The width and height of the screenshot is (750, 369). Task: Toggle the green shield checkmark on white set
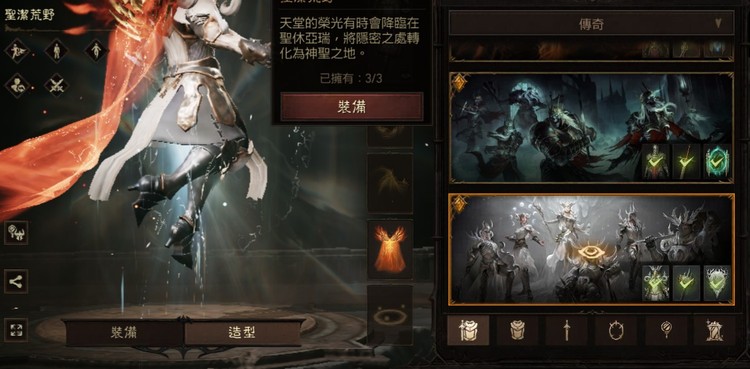coord(717,283)
